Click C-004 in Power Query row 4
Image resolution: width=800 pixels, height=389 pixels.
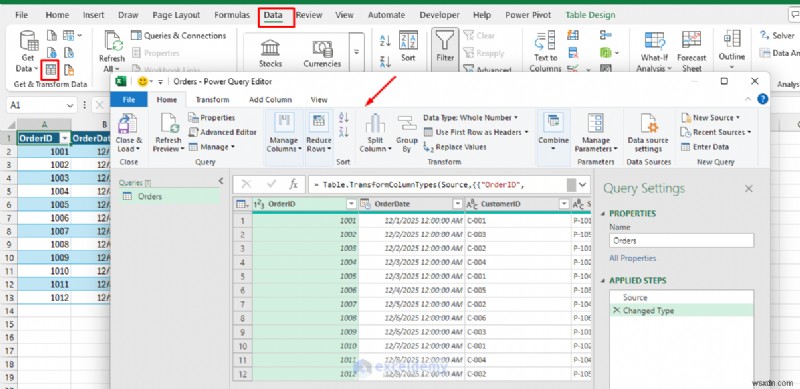[x=517, y=262]
